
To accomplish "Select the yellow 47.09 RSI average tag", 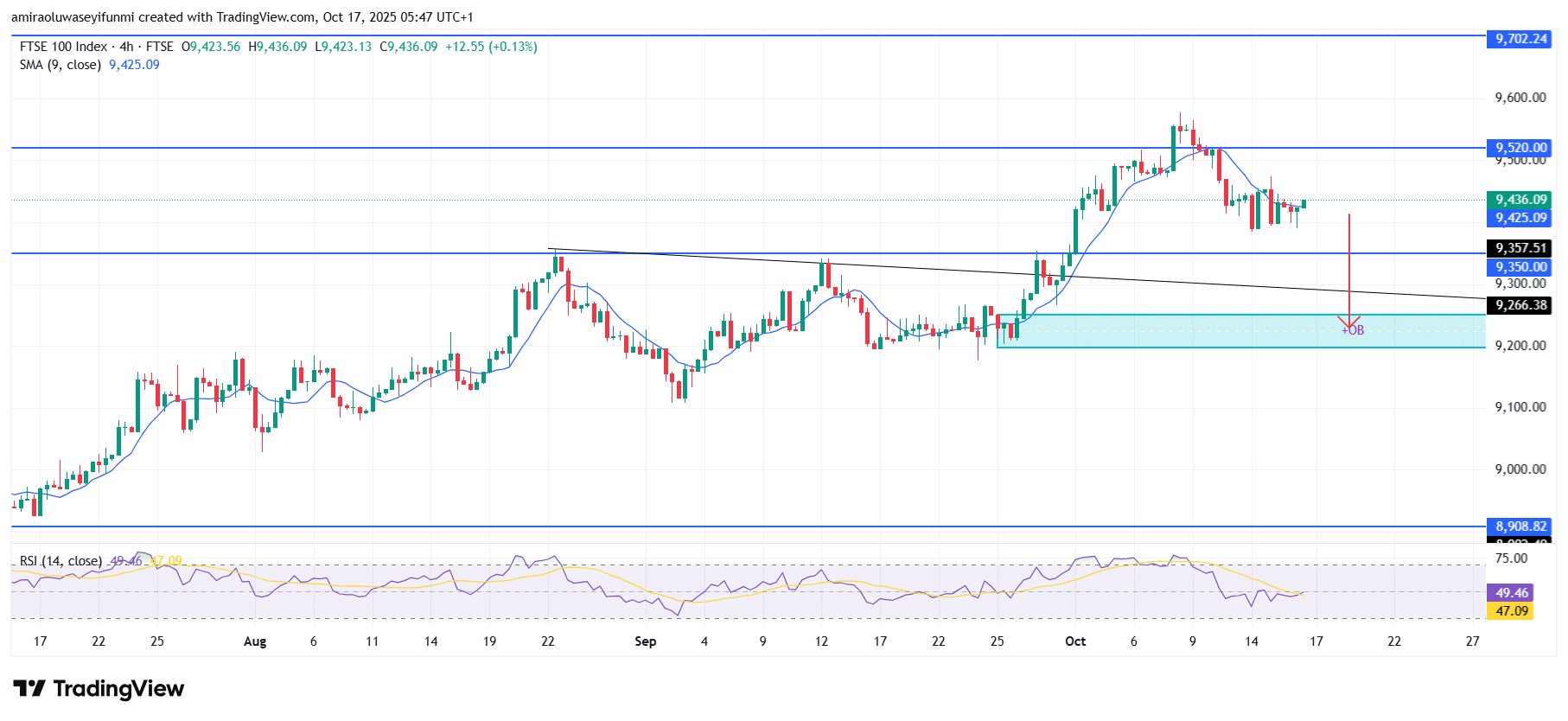I will tap(1512, 611).
